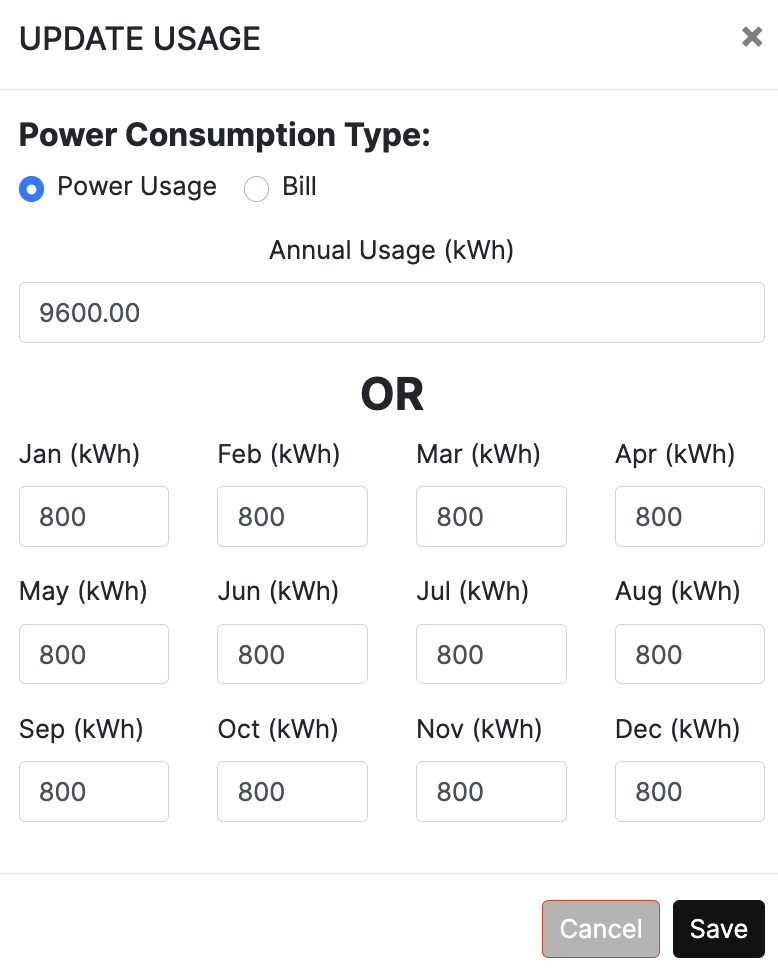Click the Oct (kWh) input
778x978 pixels.
[293, 792]
